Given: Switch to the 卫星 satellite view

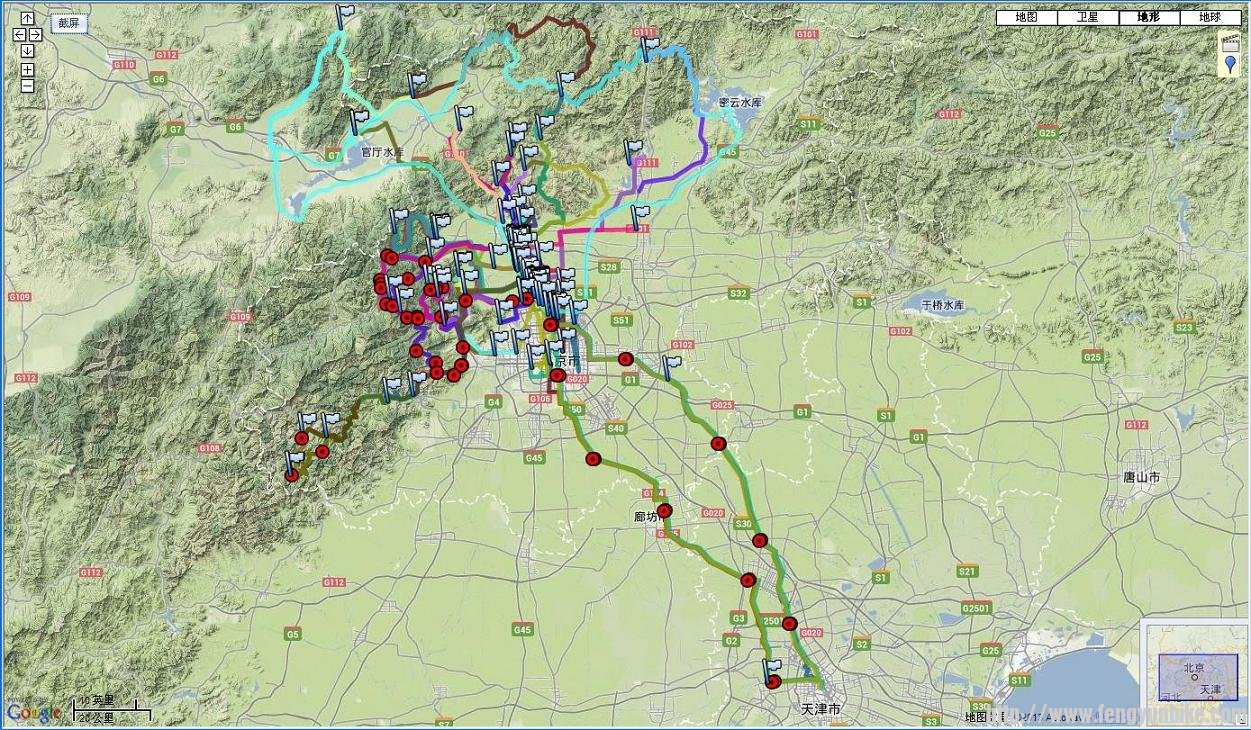Looking at the screenshot, I should coord(1087,17).
